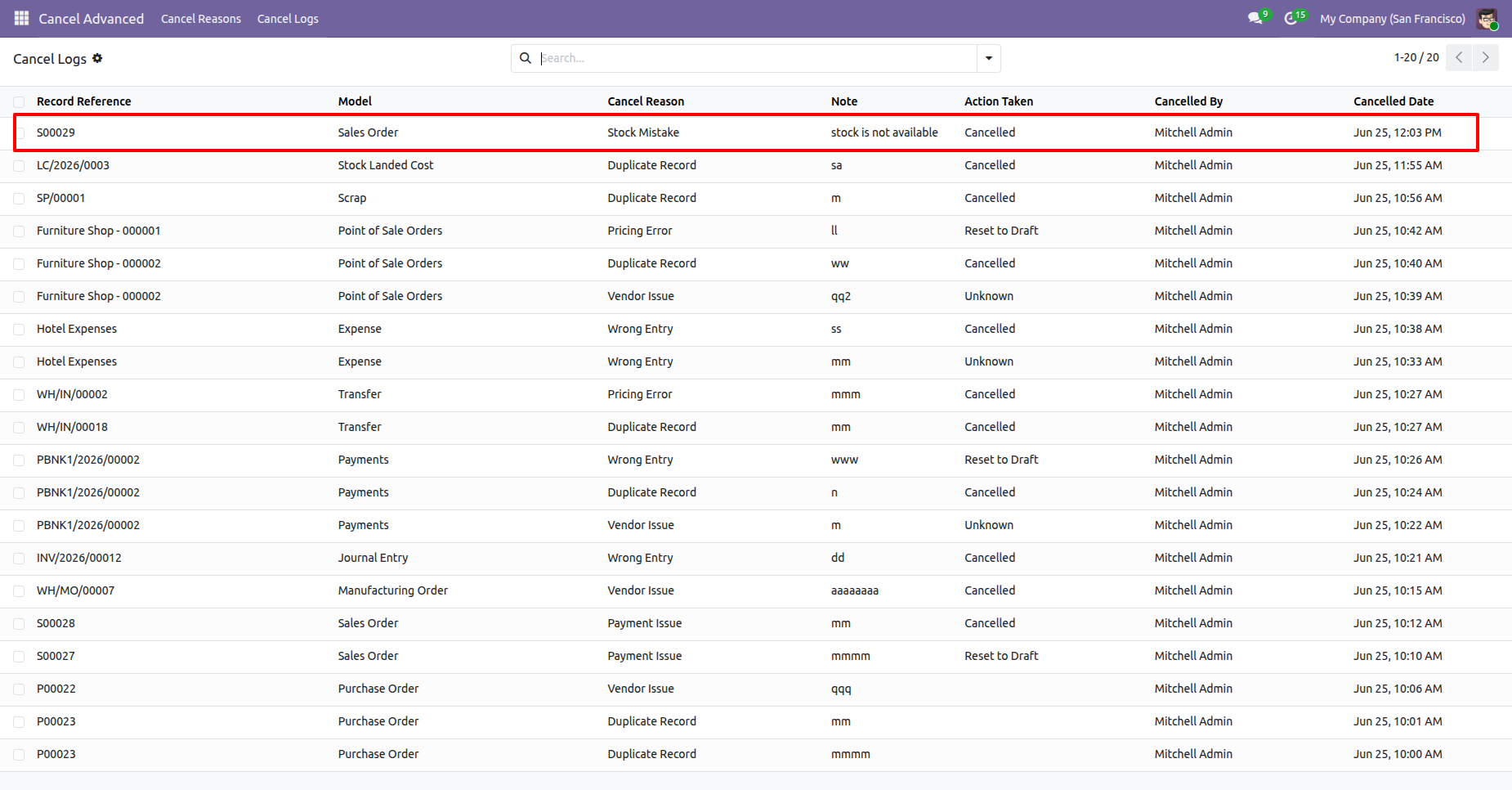The height and width of the screenshot is (790, 1512).
Task: Click the magnifying glass search icon
Action: point(526,58)
